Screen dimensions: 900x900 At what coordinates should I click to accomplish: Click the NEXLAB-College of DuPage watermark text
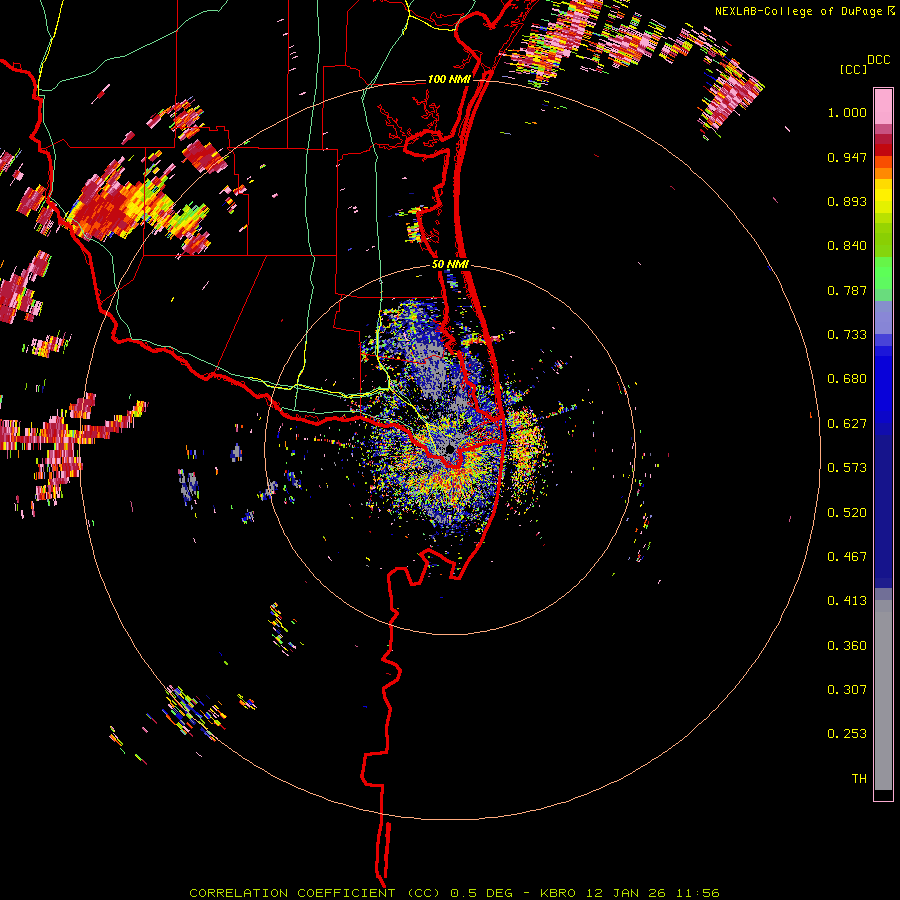tap(798, 11)
